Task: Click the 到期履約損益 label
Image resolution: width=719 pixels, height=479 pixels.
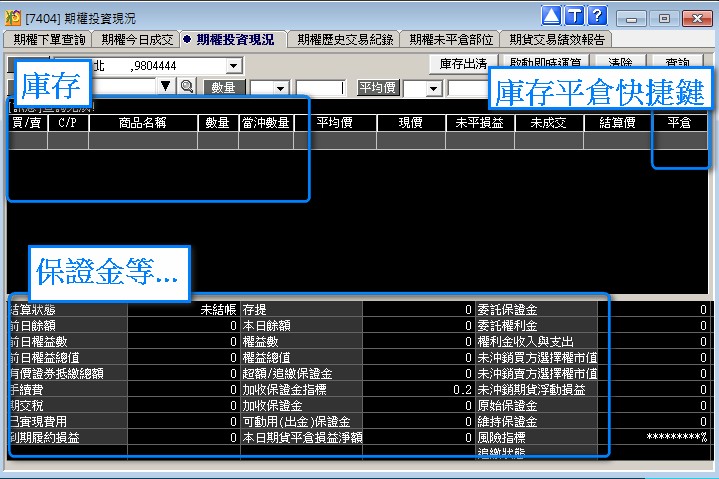Action: (x=44, y=438)
